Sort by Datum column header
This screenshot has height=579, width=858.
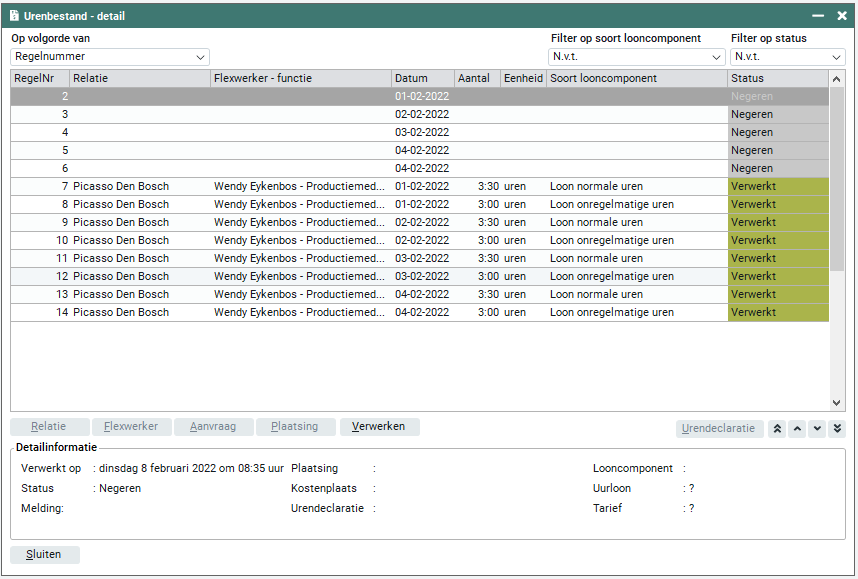[x=421, y=78]
